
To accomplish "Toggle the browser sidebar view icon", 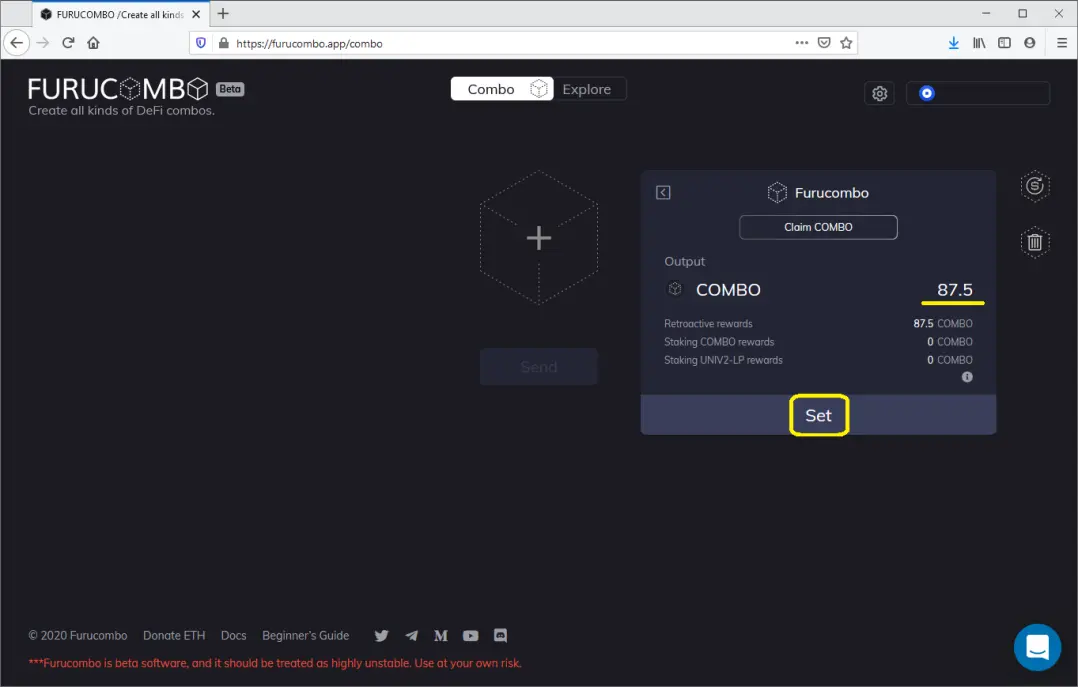I will (x=1004, y=43).
